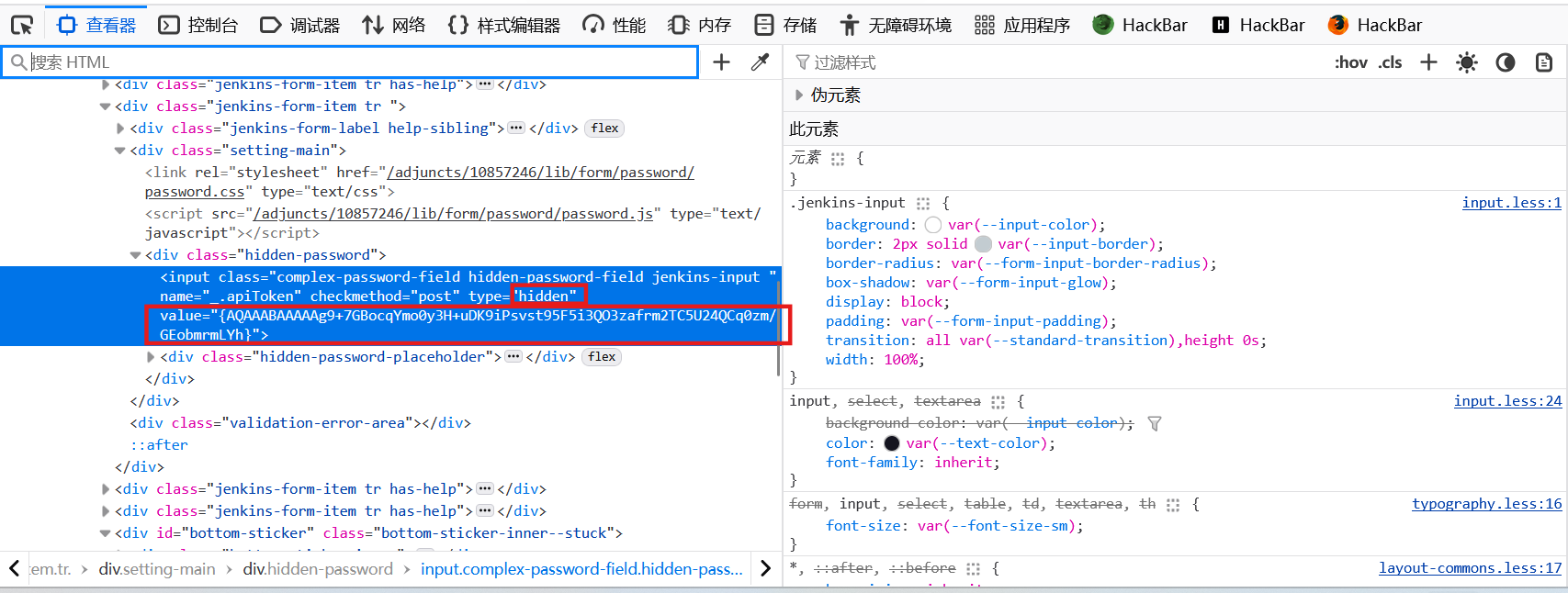The width and height of the screenshot is (1568, 593).
Task: Open the Accessibility (无障碍环境) tab
Action: (897, 25)
